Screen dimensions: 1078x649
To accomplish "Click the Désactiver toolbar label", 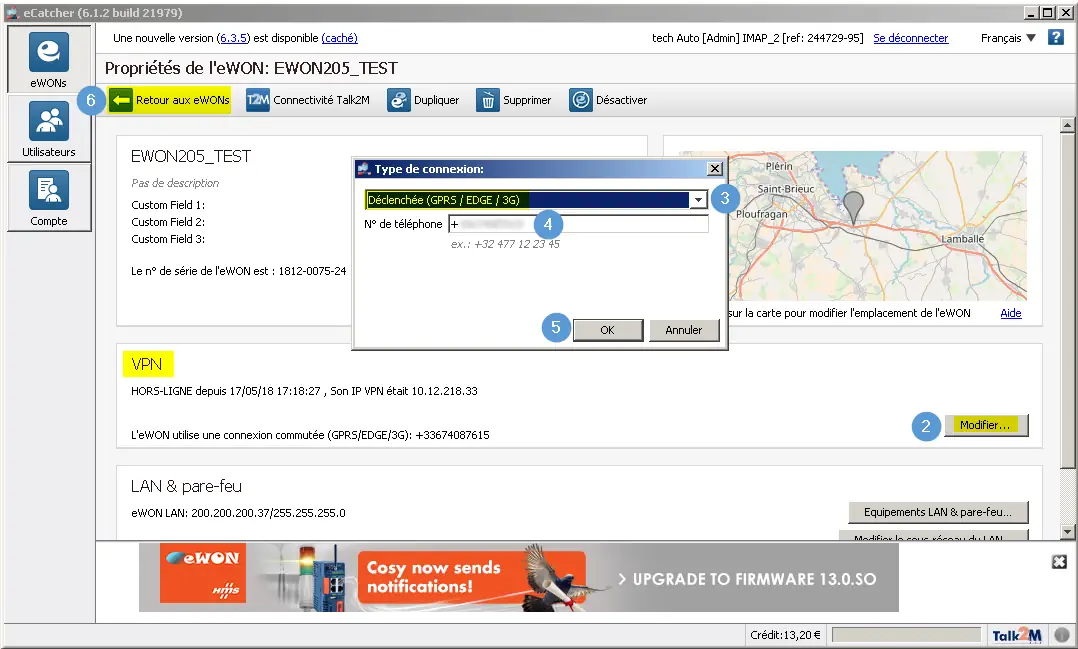I will 622,100.
